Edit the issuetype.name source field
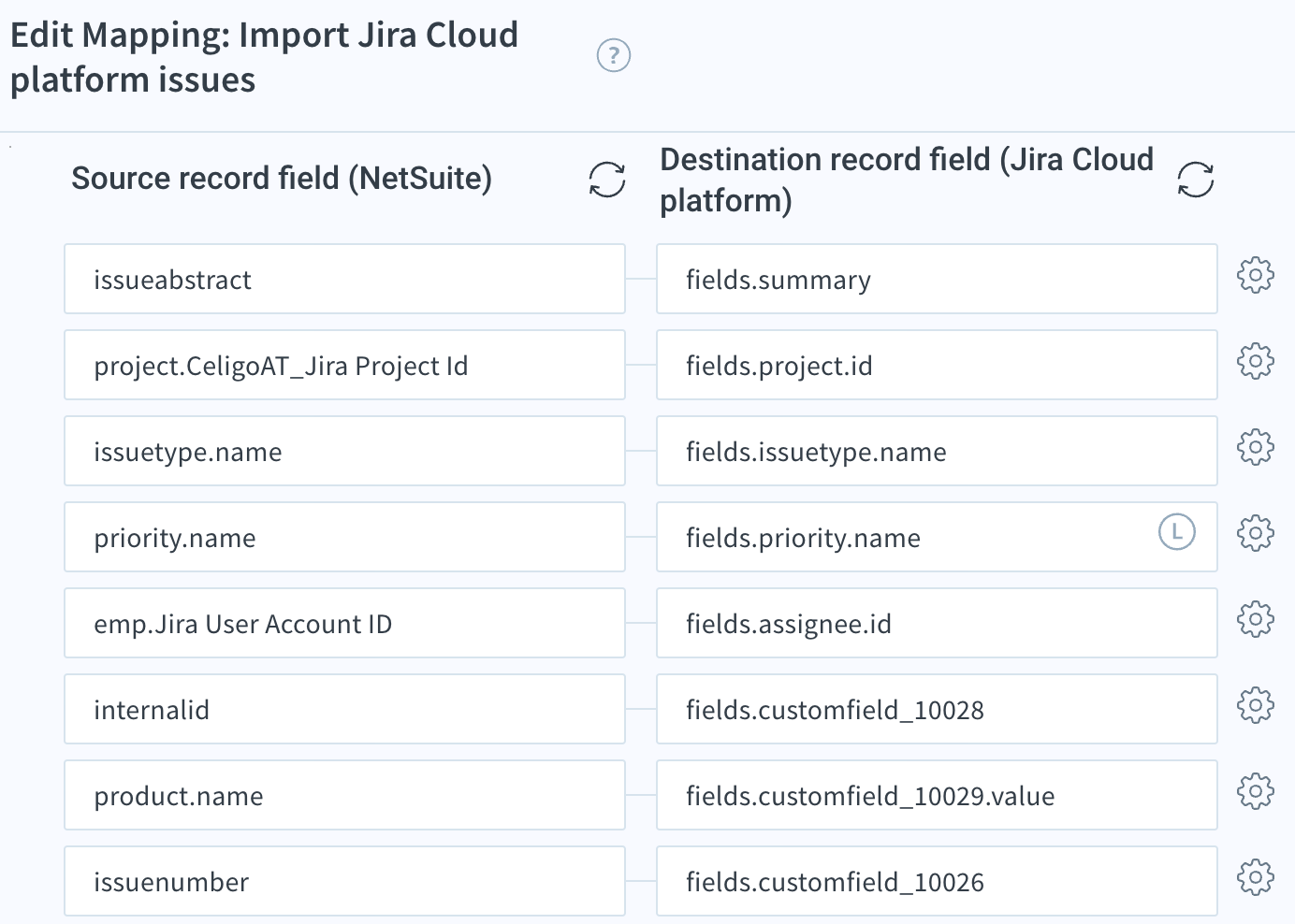Viewport: 1295px width, 924px height. click(x=344, y=451)
